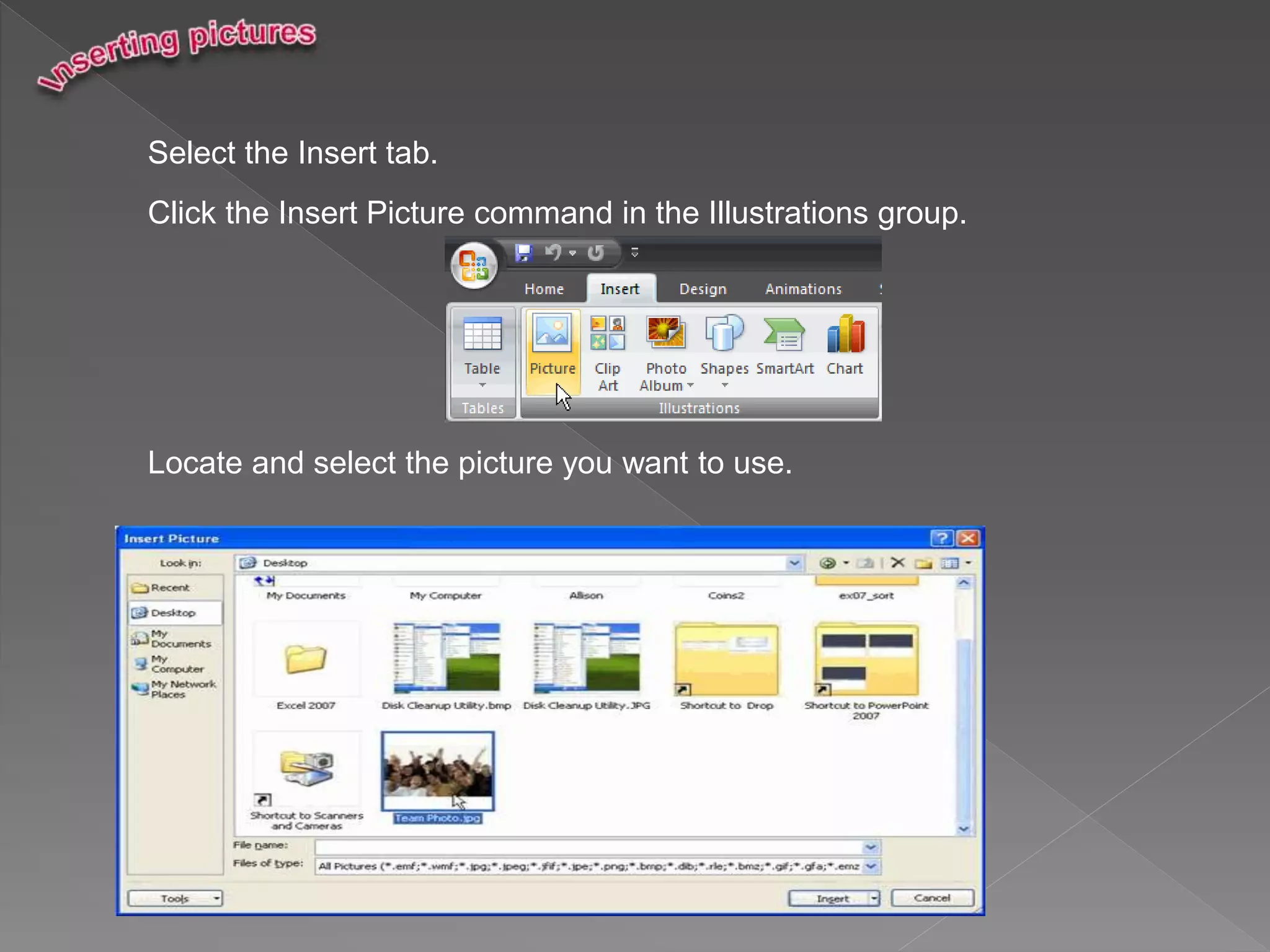Screen dimensions: 1270x952
Task: Click the file list scroll down arrow
Action: click(964, 829)
